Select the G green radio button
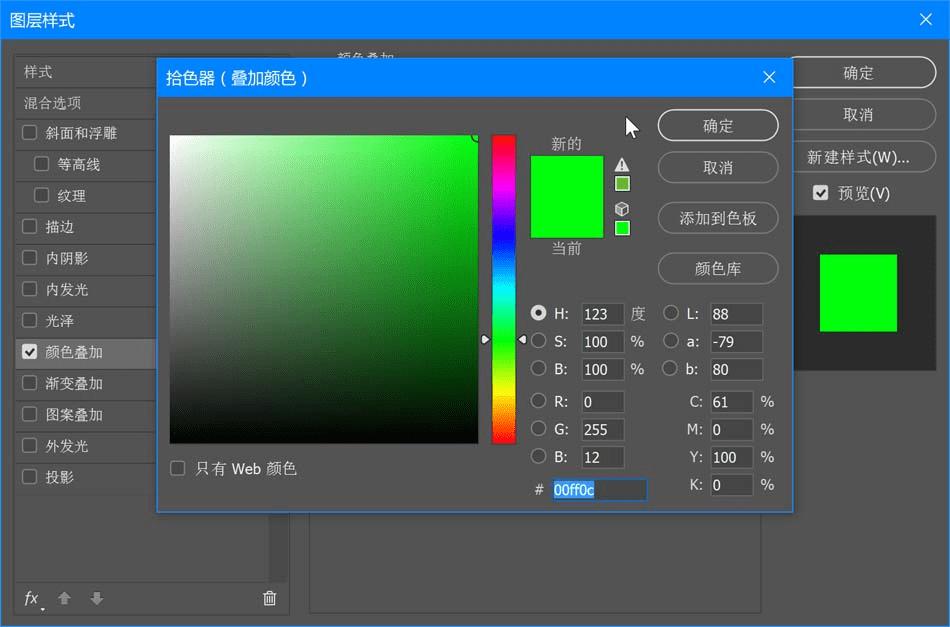950x627 pixels. (x=538, y=429)
